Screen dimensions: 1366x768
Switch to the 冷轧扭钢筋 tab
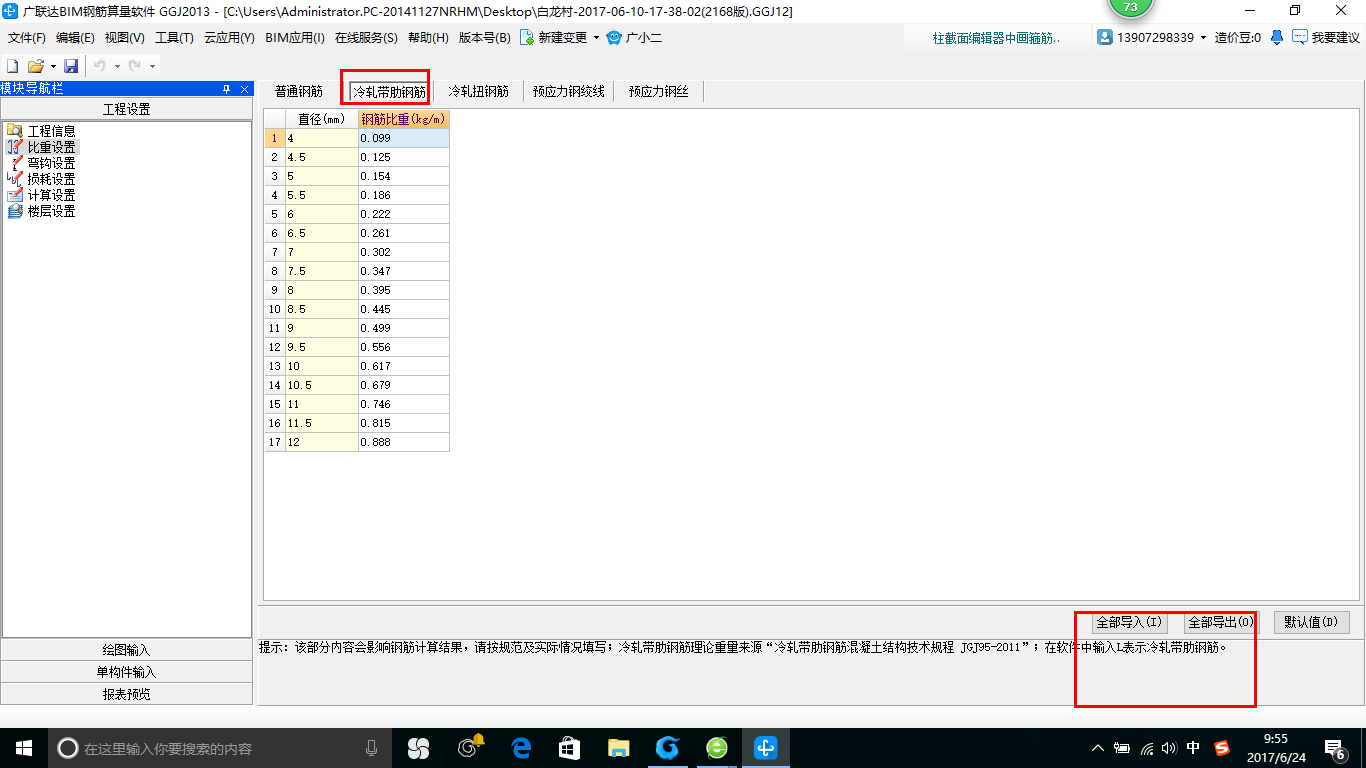pos(478,91)
